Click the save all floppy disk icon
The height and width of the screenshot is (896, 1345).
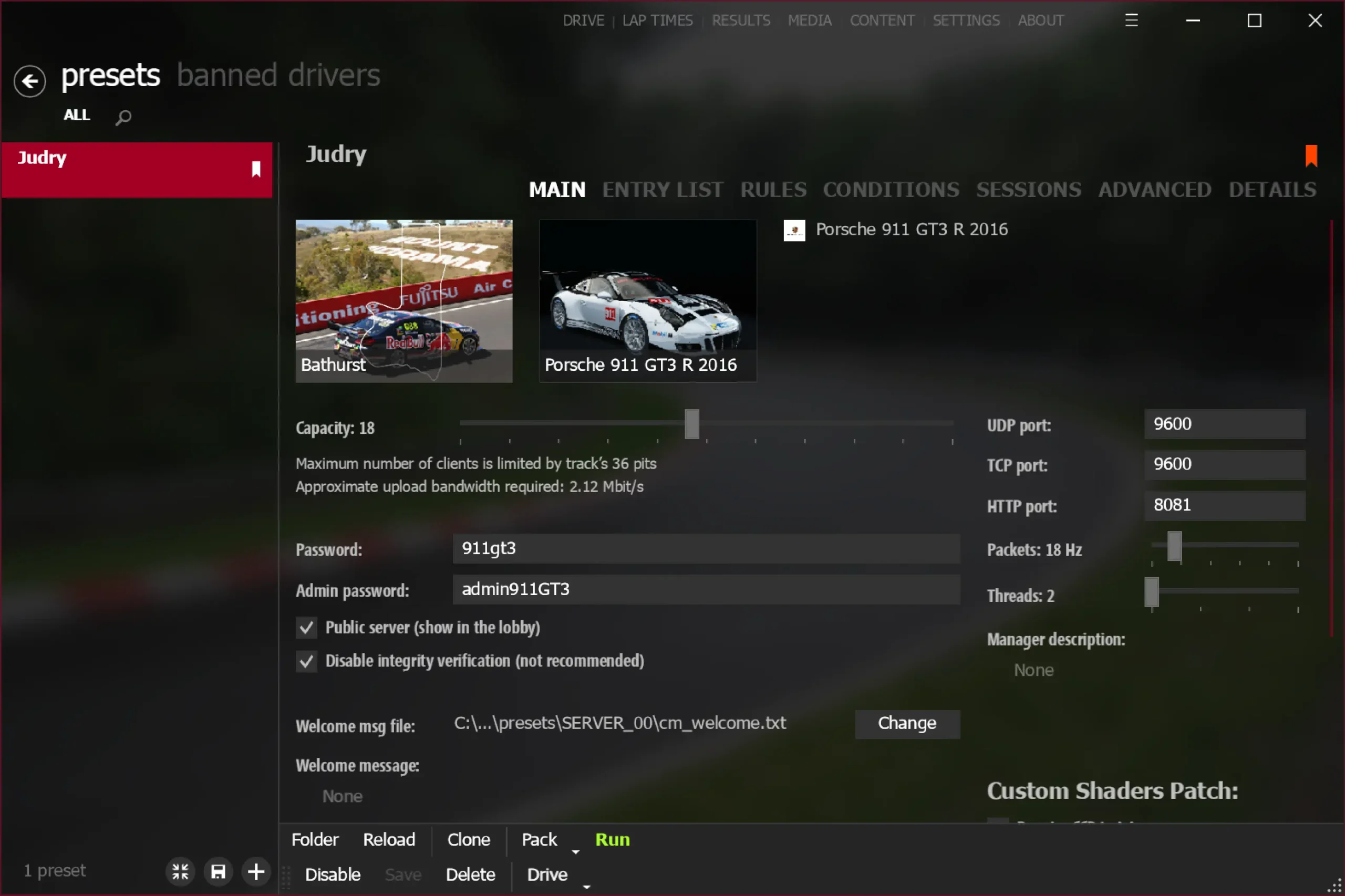coord(219,871)
